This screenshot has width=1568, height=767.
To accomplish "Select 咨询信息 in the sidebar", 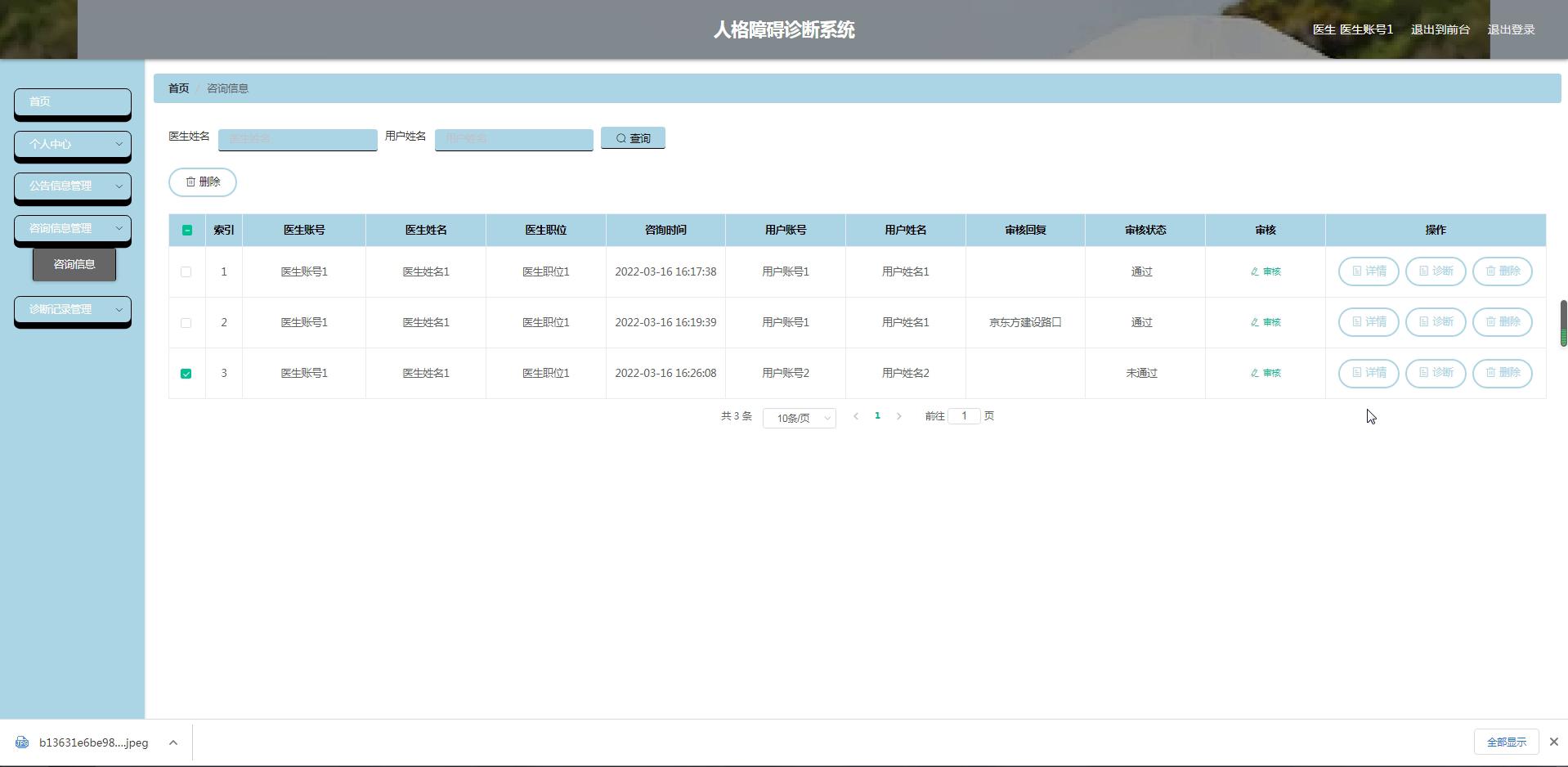I will [74, 264].
